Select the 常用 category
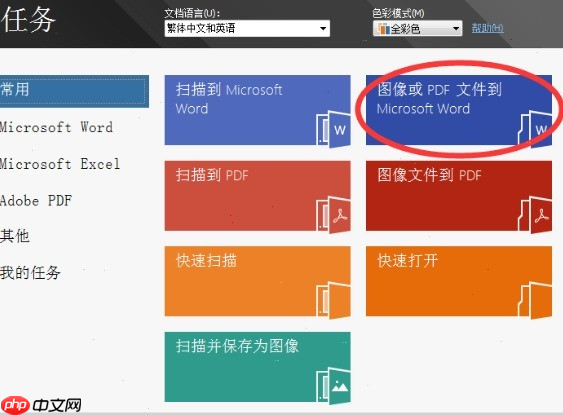This screenshot has width=563, height=415. pyautogui.click(x=73, y=91)
